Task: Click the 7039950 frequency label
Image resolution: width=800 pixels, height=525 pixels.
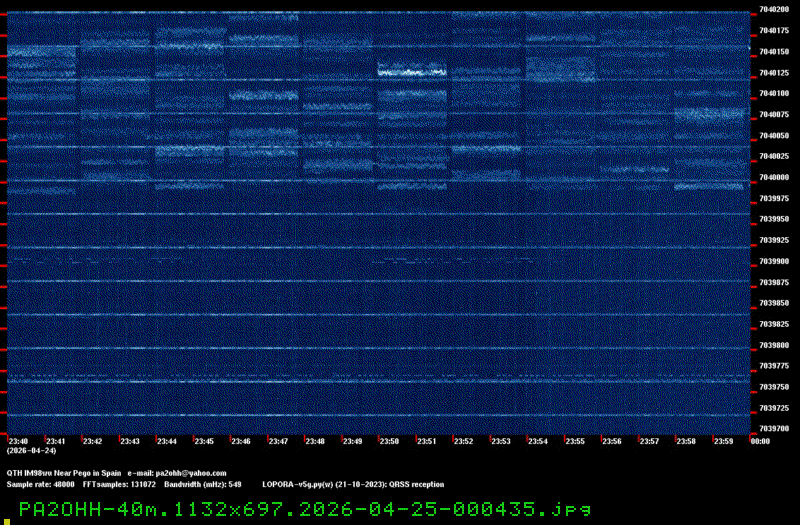Action: [x=774, y=219]
